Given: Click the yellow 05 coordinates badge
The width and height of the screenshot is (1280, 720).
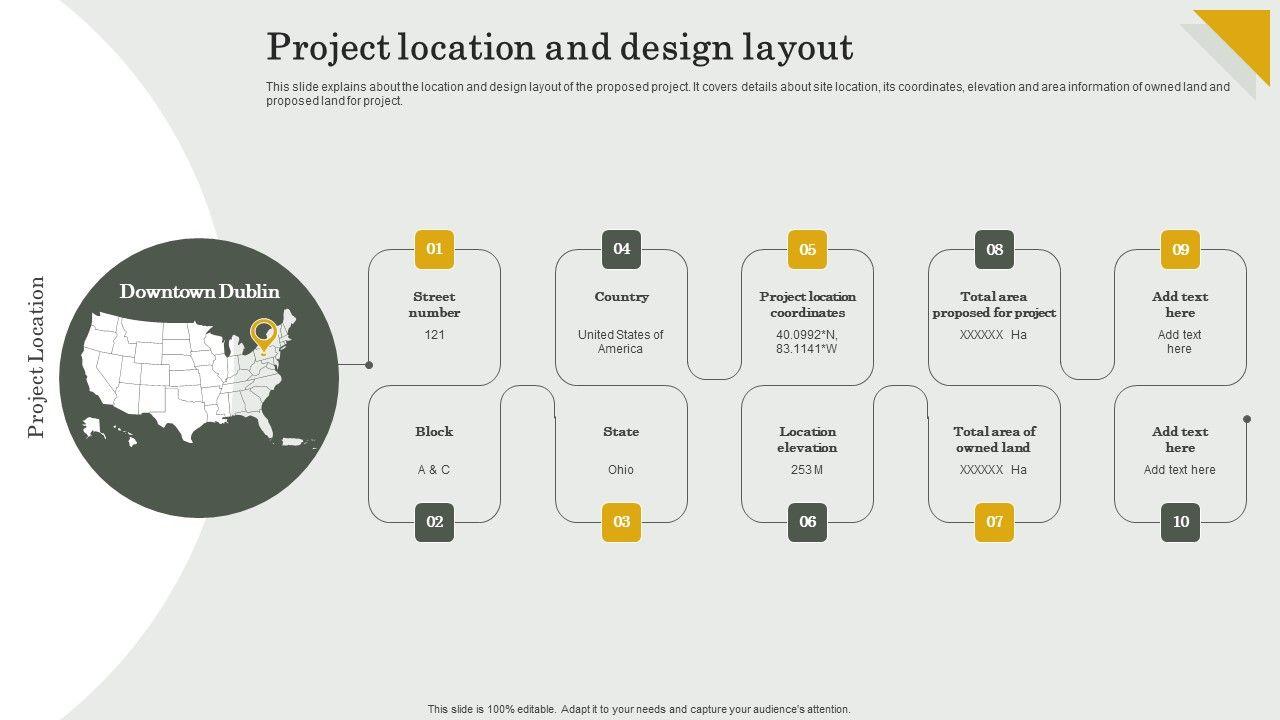Looking at the screenshot, I should (x=807, y=249).
